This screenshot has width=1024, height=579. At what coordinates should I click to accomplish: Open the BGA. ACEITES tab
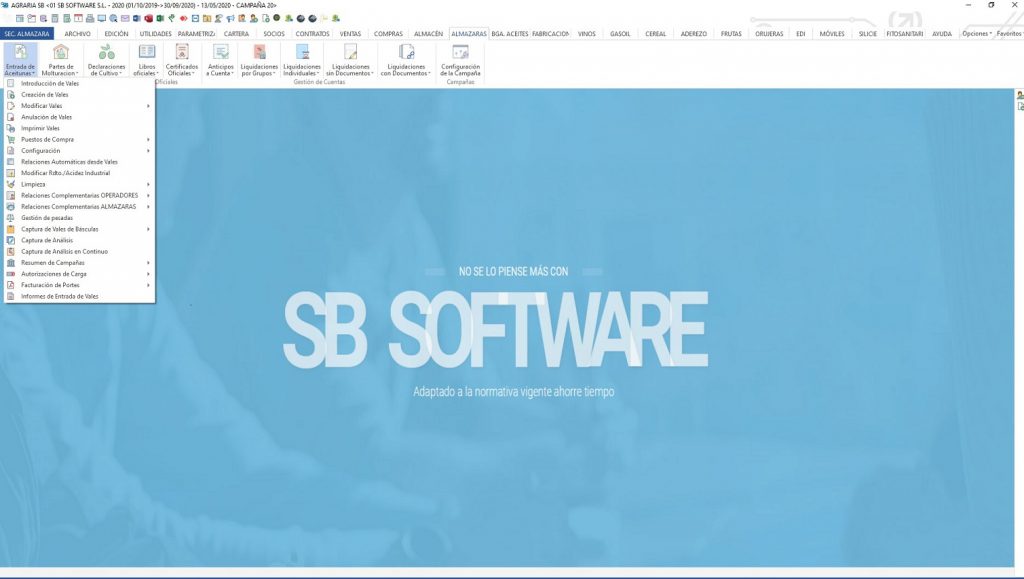(509, 33)
